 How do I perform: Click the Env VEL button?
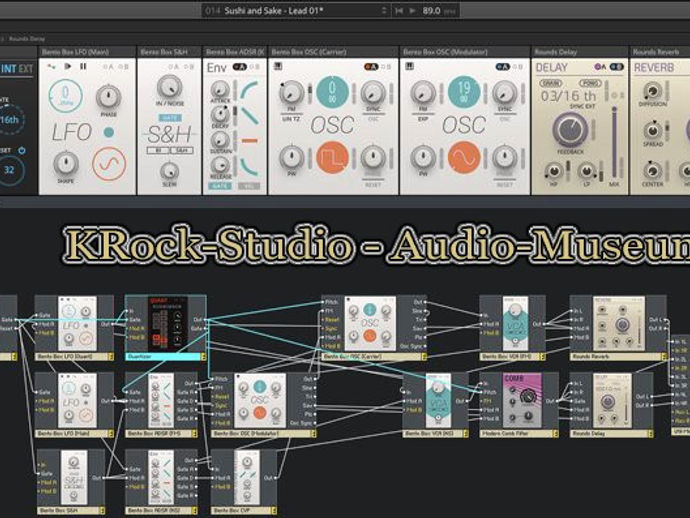(249, 186)
